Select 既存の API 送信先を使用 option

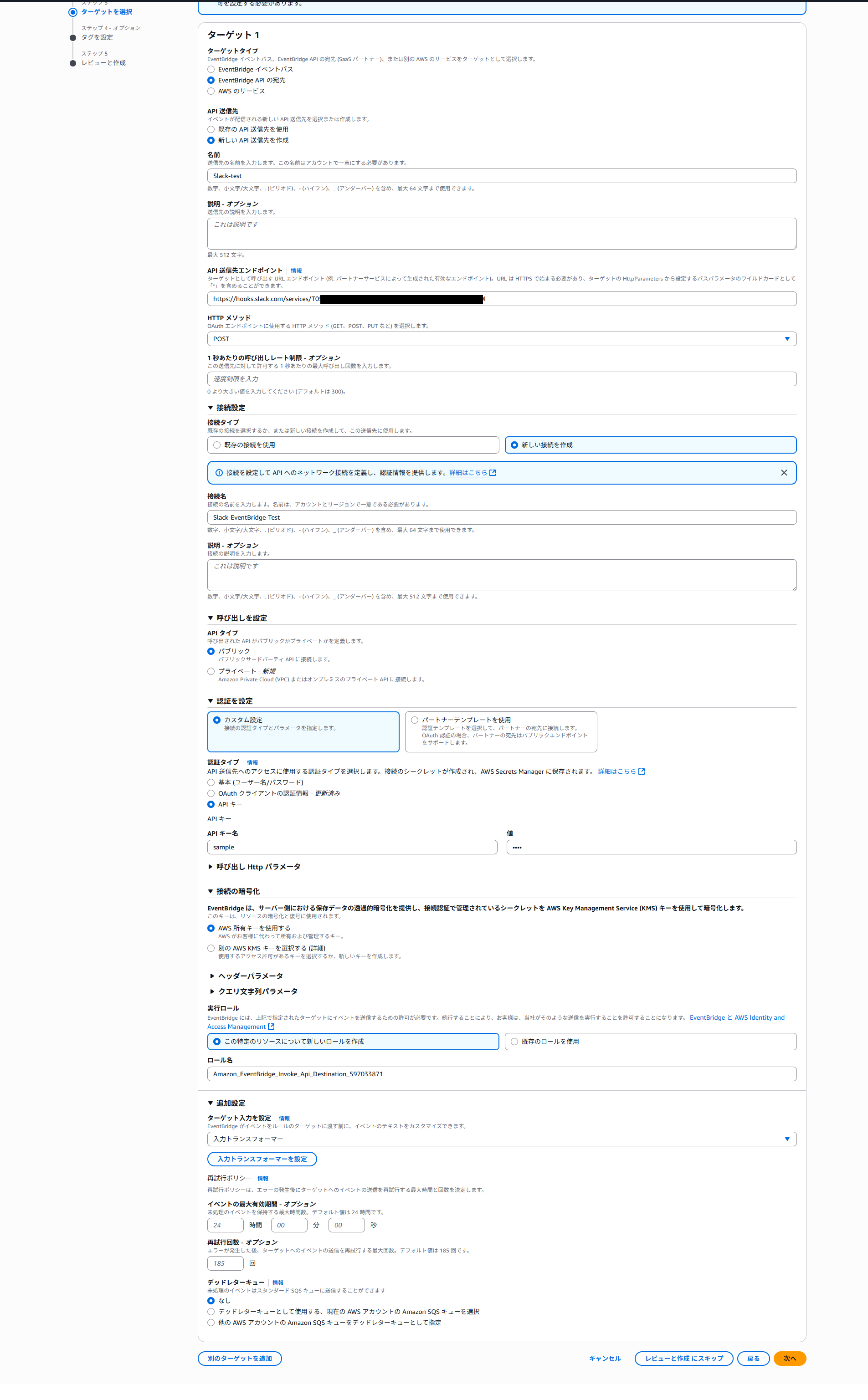211,129
